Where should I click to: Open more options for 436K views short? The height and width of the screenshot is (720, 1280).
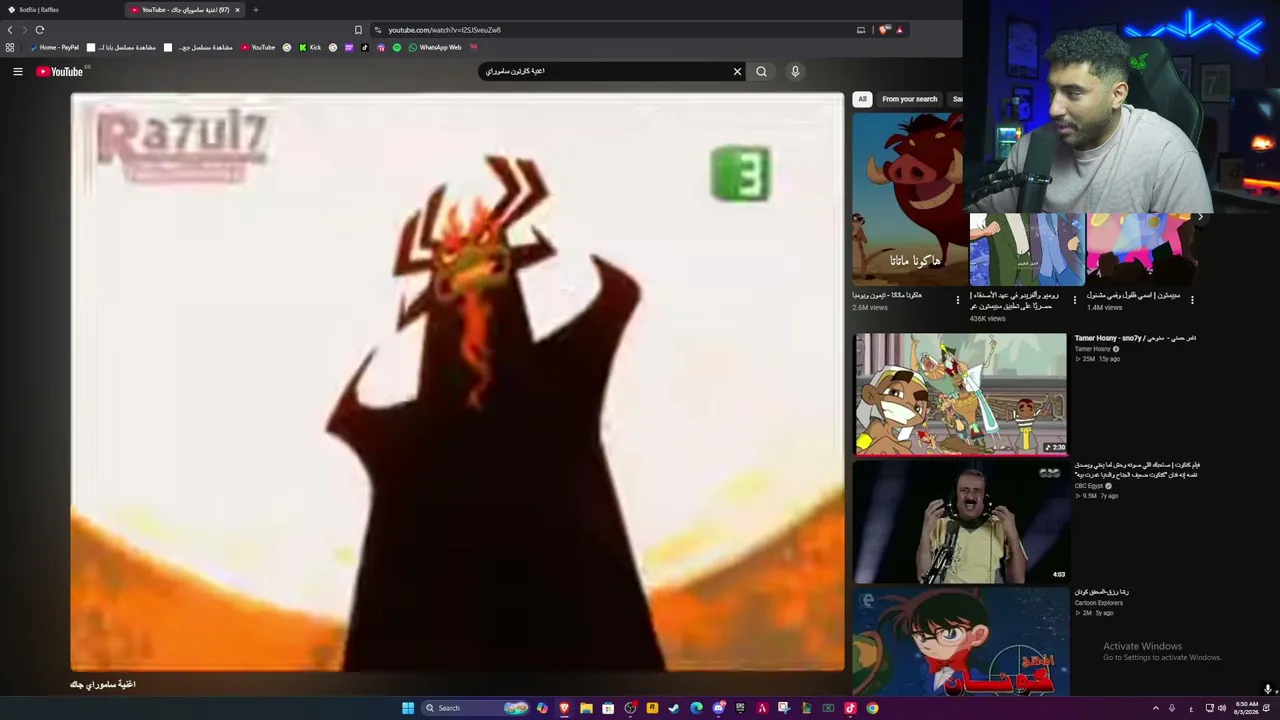point(1075,299)
